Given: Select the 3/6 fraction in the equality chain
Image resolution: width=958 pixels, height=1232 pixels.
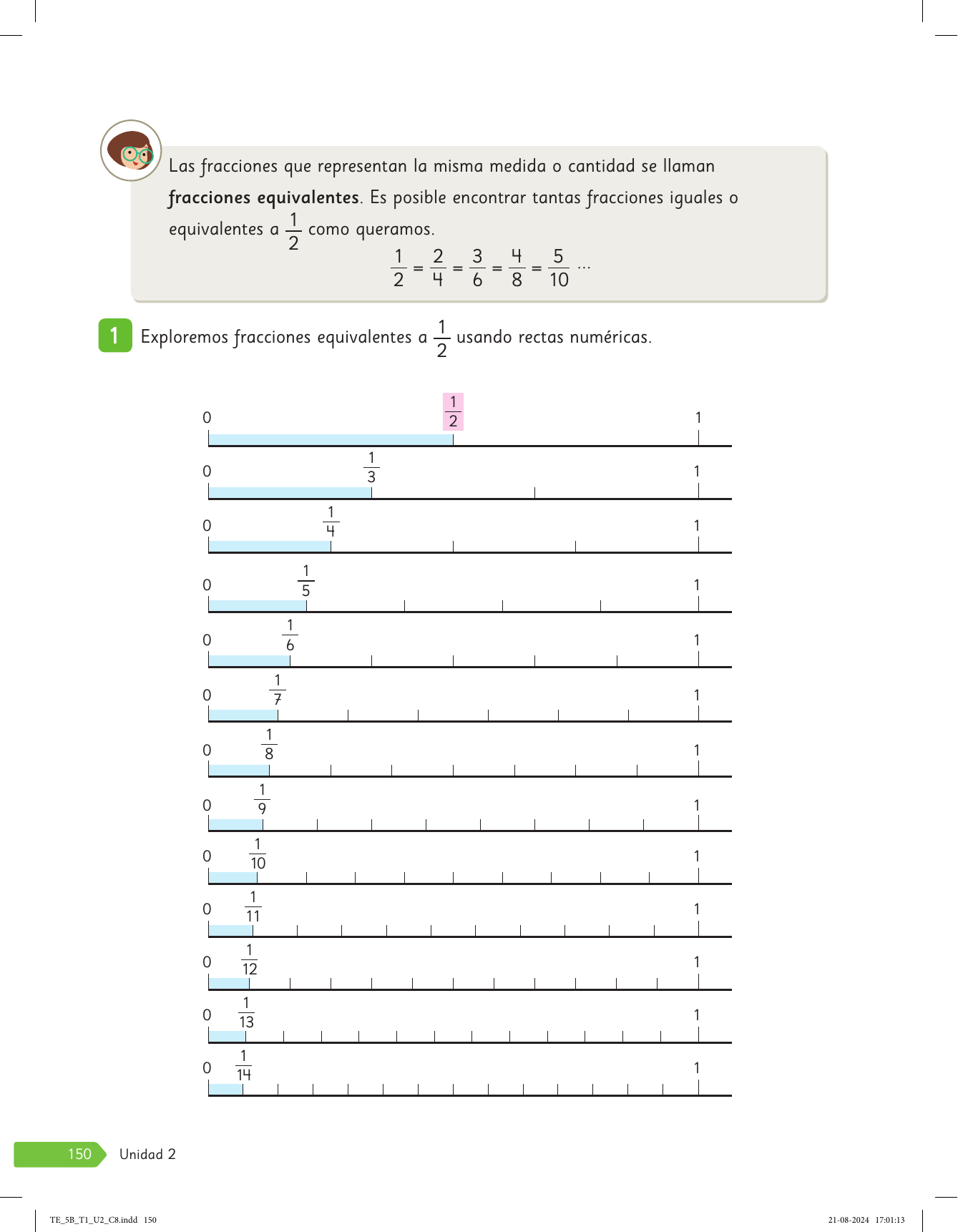Looking at the screenshot, I should (x=477, y=268).
